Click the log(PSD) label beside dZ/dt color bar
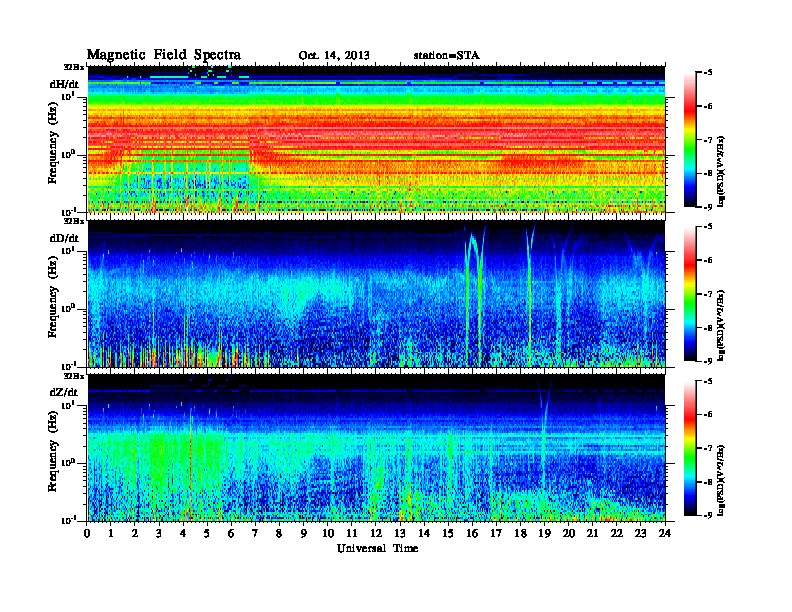The image size is (792, 612). 722,480
